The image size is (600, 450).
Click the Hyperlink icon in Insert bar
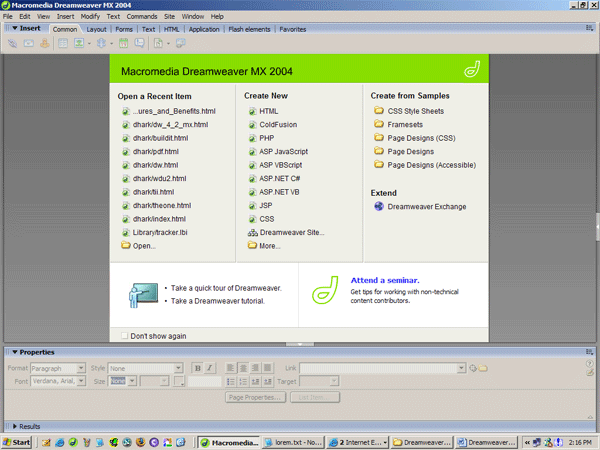[x=12, y=43]
